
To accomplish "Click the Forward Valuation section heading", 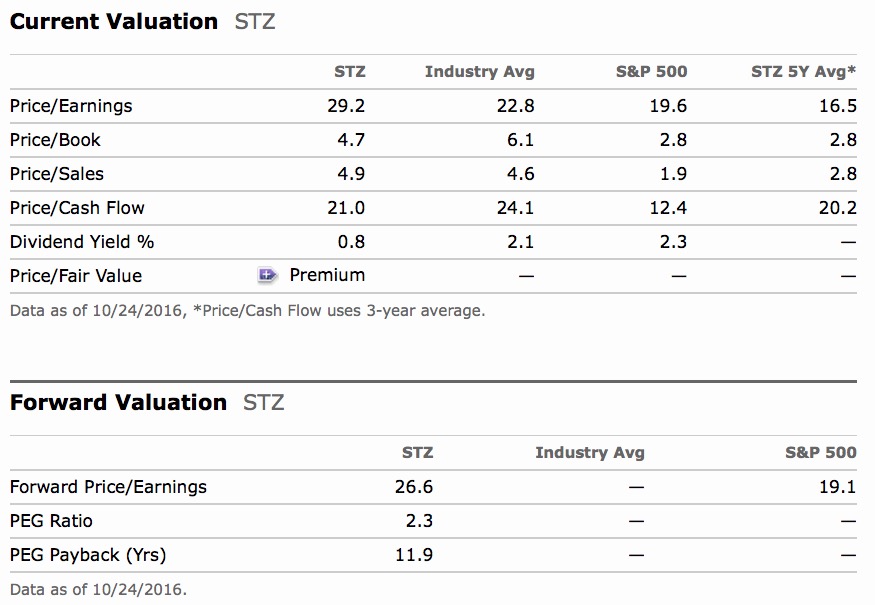I will (118, 402).
